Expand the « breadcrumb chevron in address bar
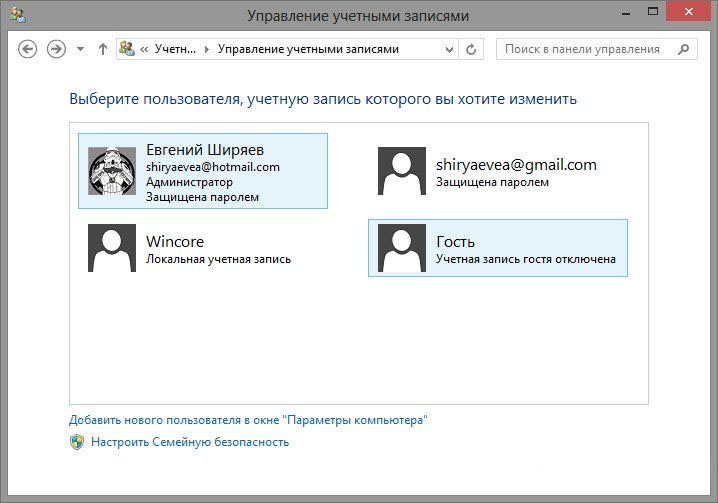The height and width of the screenshot is (503, 718). pos(145,49)
